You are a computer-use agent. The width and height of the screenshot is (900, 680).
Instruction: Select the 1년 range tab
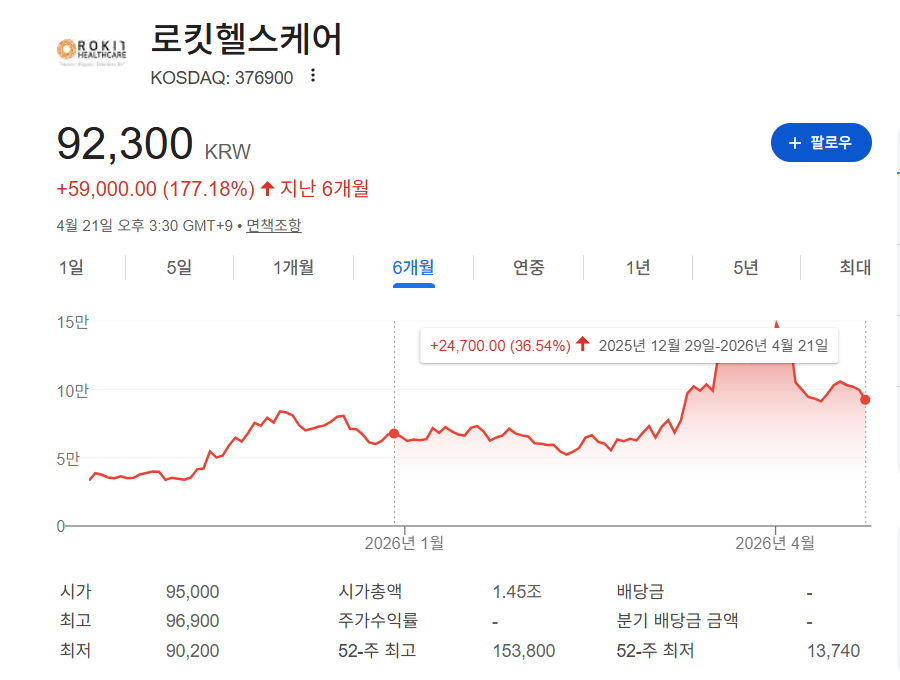637,268
